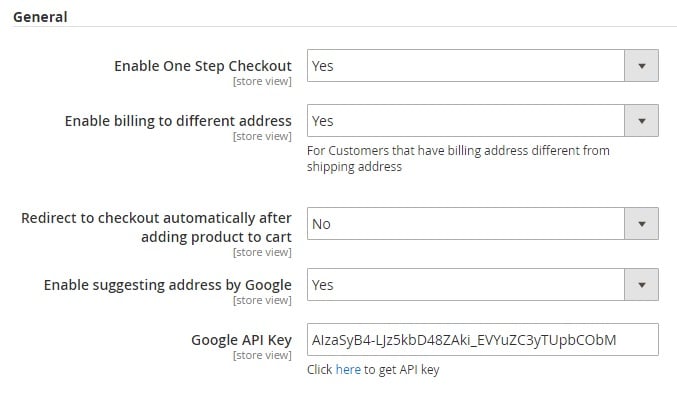Select the General section heading
This screenshot has width=677, height=393.
[40, 17]
